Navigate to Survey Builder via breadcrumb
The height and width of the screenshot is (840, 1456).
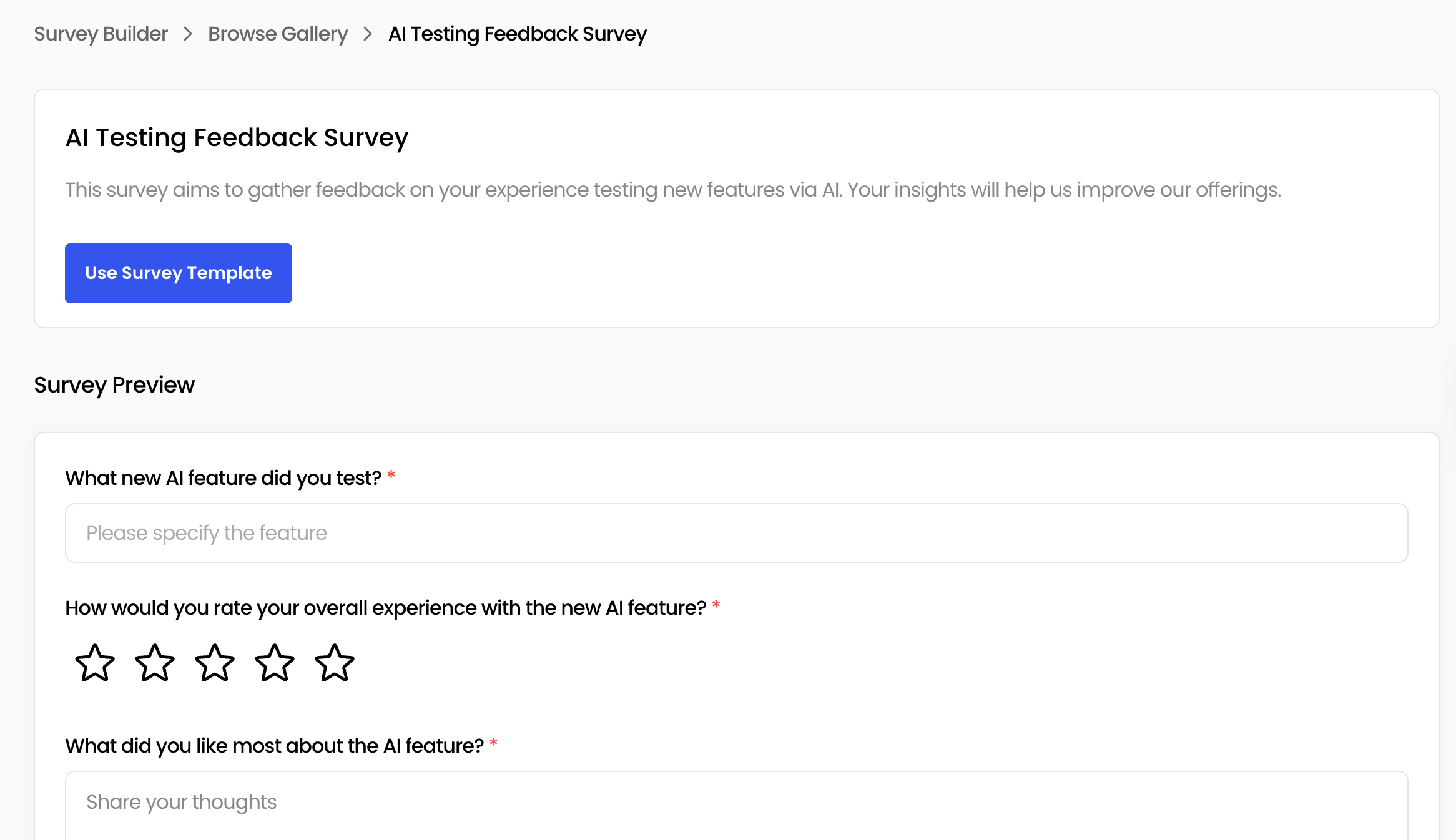[101, 34]
